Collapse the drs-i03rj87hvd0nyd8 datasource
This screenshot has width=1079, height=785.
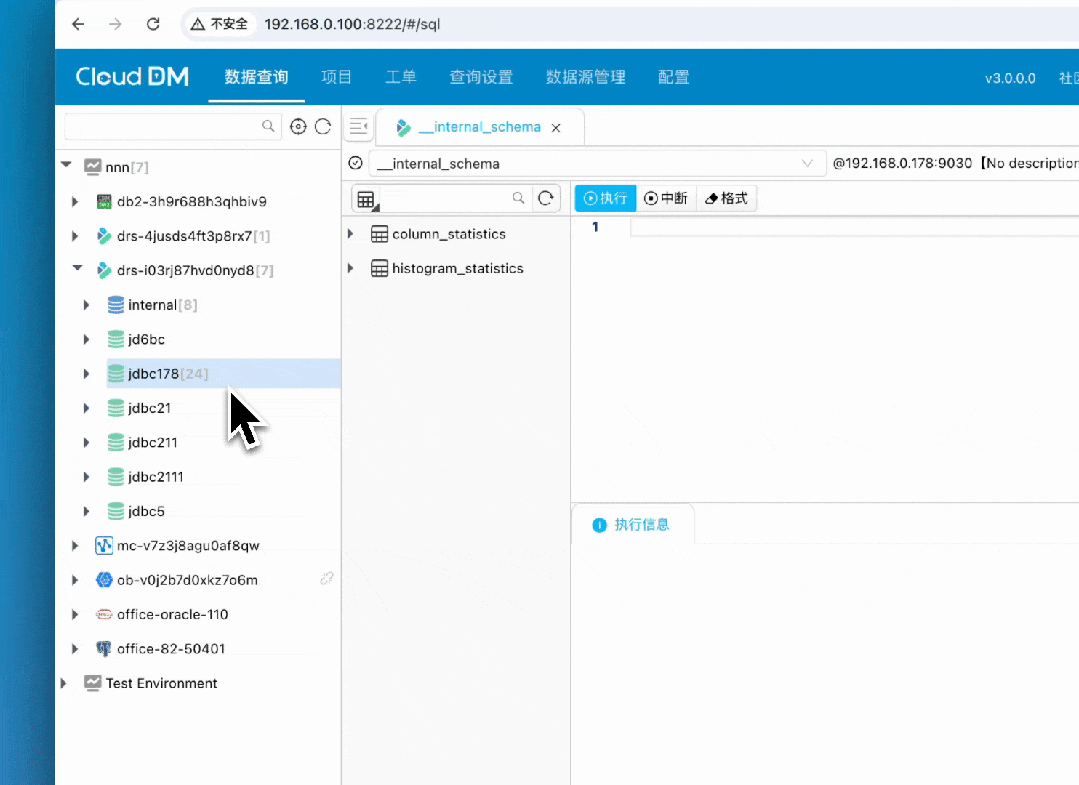(x=77, y=268)
